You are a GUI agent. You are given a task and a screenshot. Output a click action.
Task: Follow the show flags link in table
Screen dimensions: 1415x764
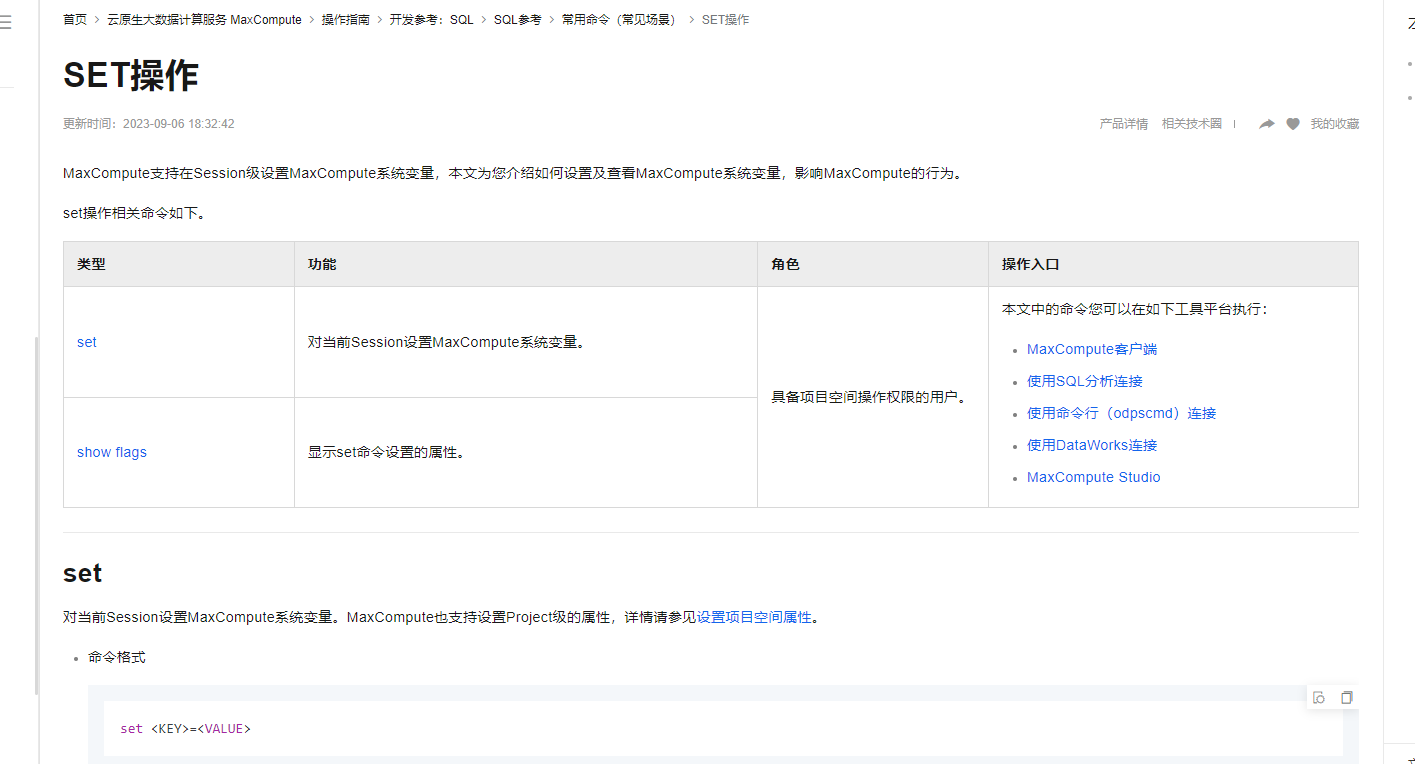point(112,452)
